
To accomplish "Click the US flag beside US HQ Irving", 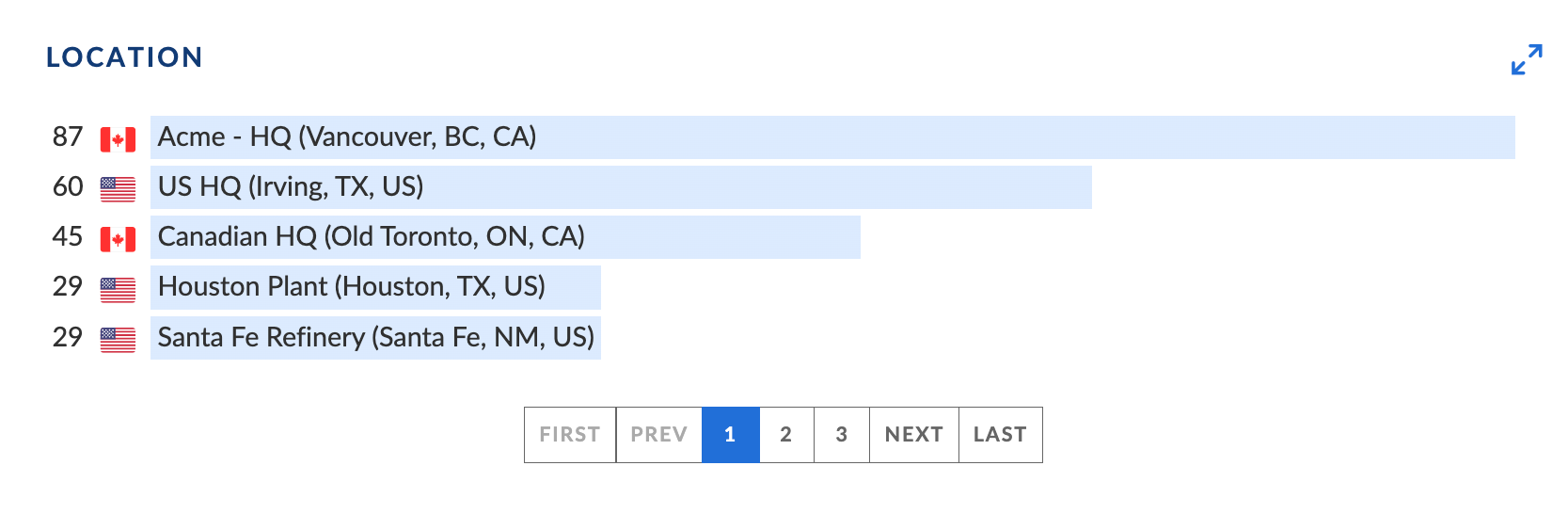I will (x=118, y=189).
